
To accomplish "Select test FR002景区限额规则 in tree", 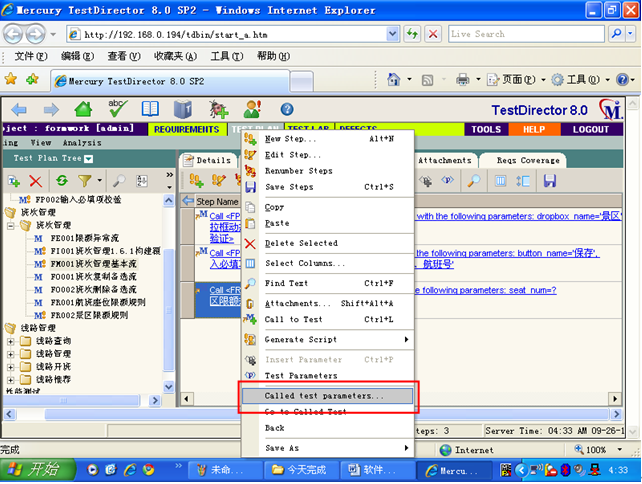I will coord(89,315).
